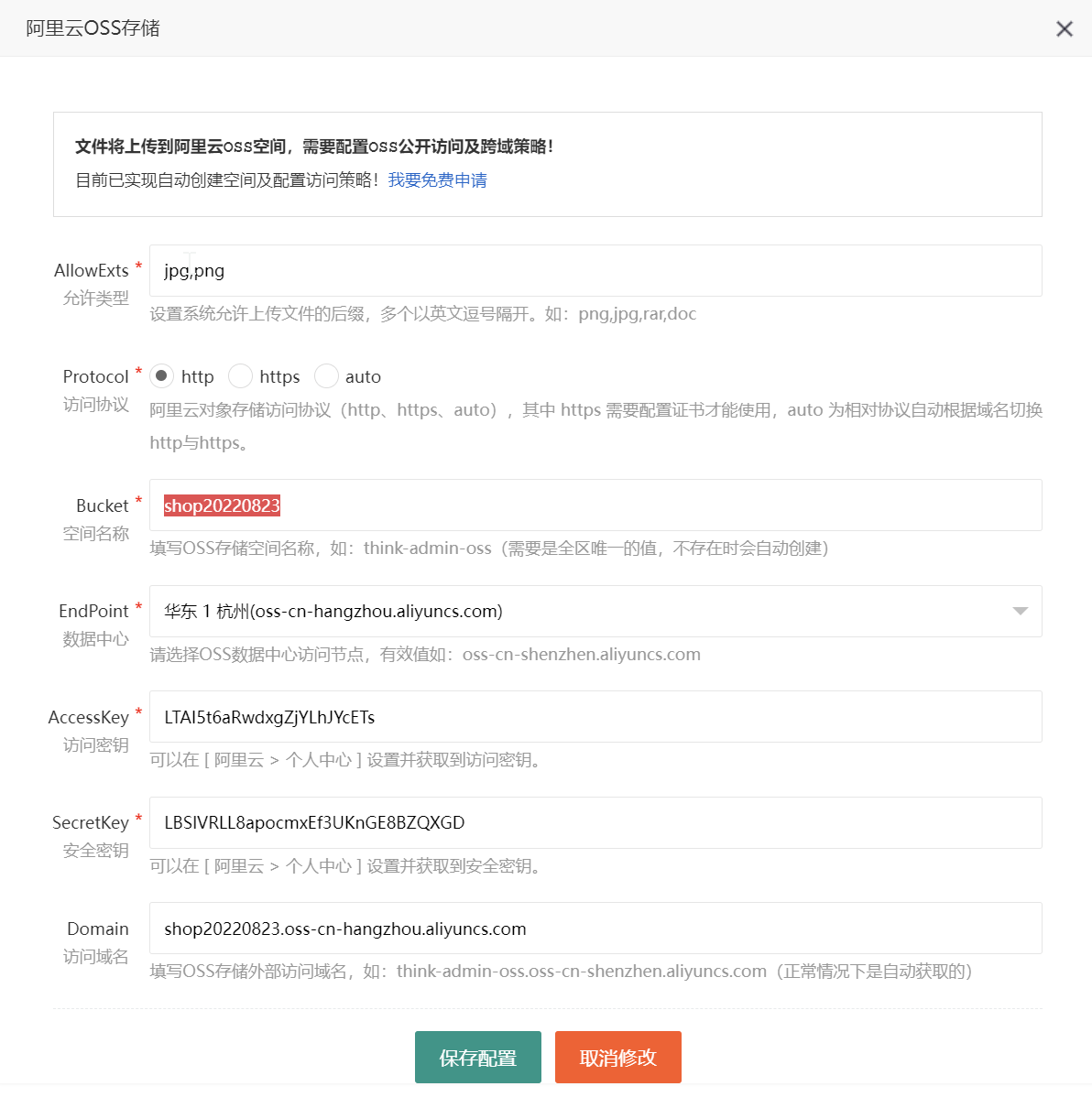Open the 我要免费申请 link

pyautogui.click(x=438, y=180)
